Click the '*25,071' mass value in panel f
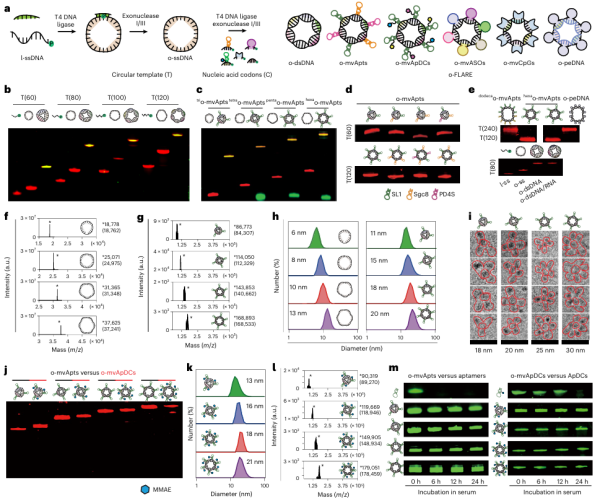 [111, 257]
